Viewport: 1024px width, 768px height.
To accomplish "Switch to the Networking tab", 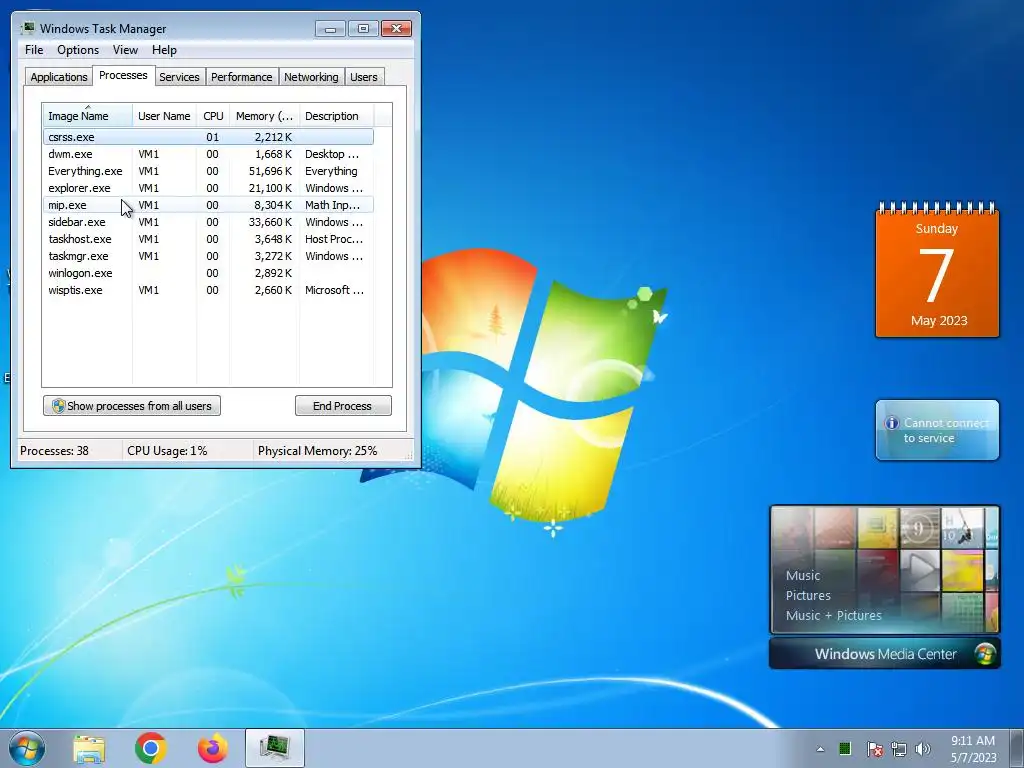I will pyautogui.click(x=311, y=77).
